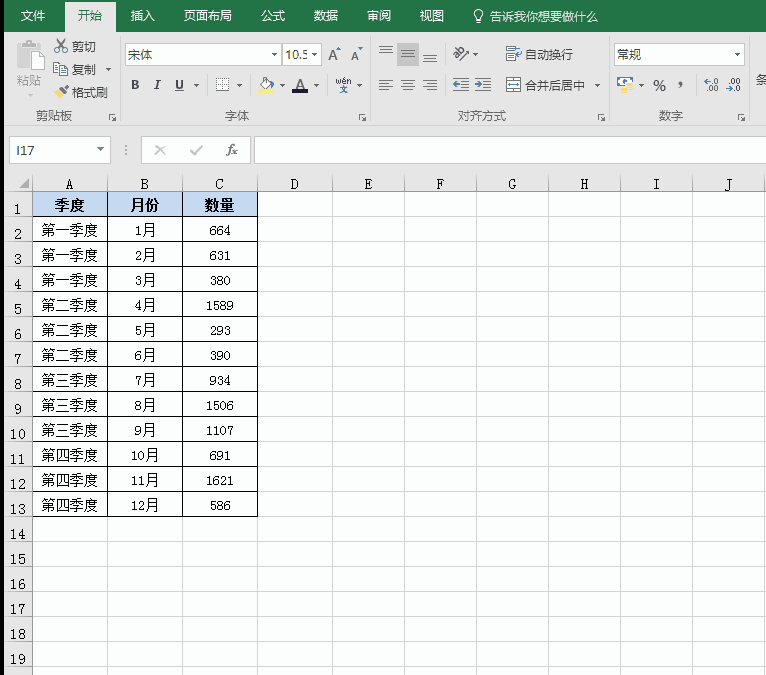Open the Merge and Center dropdown arrow

point(597,85)
